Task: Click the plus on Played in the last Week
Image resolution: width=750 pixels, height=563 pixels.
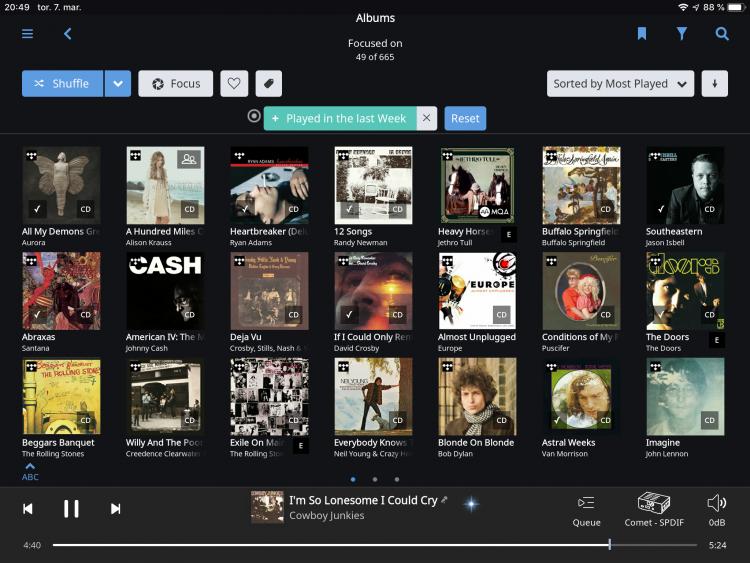Action: point(275,119)
